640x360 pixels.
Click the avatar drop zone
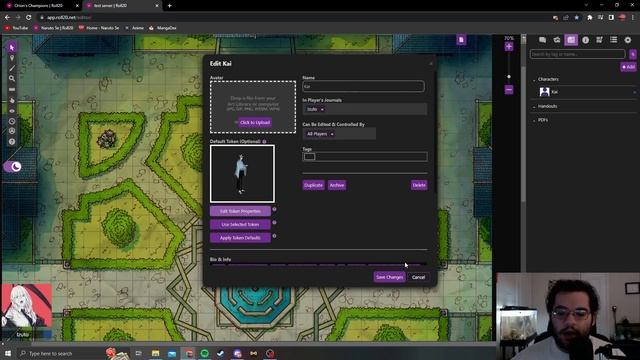point(253,107)
